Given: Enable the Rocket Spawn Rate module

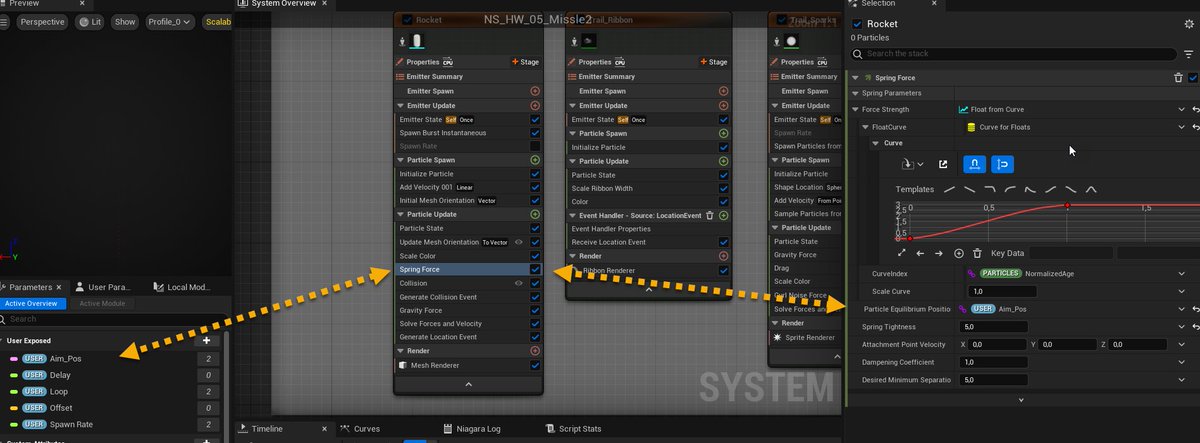Looking at the screenshot, I should click(x=535, y=146).
